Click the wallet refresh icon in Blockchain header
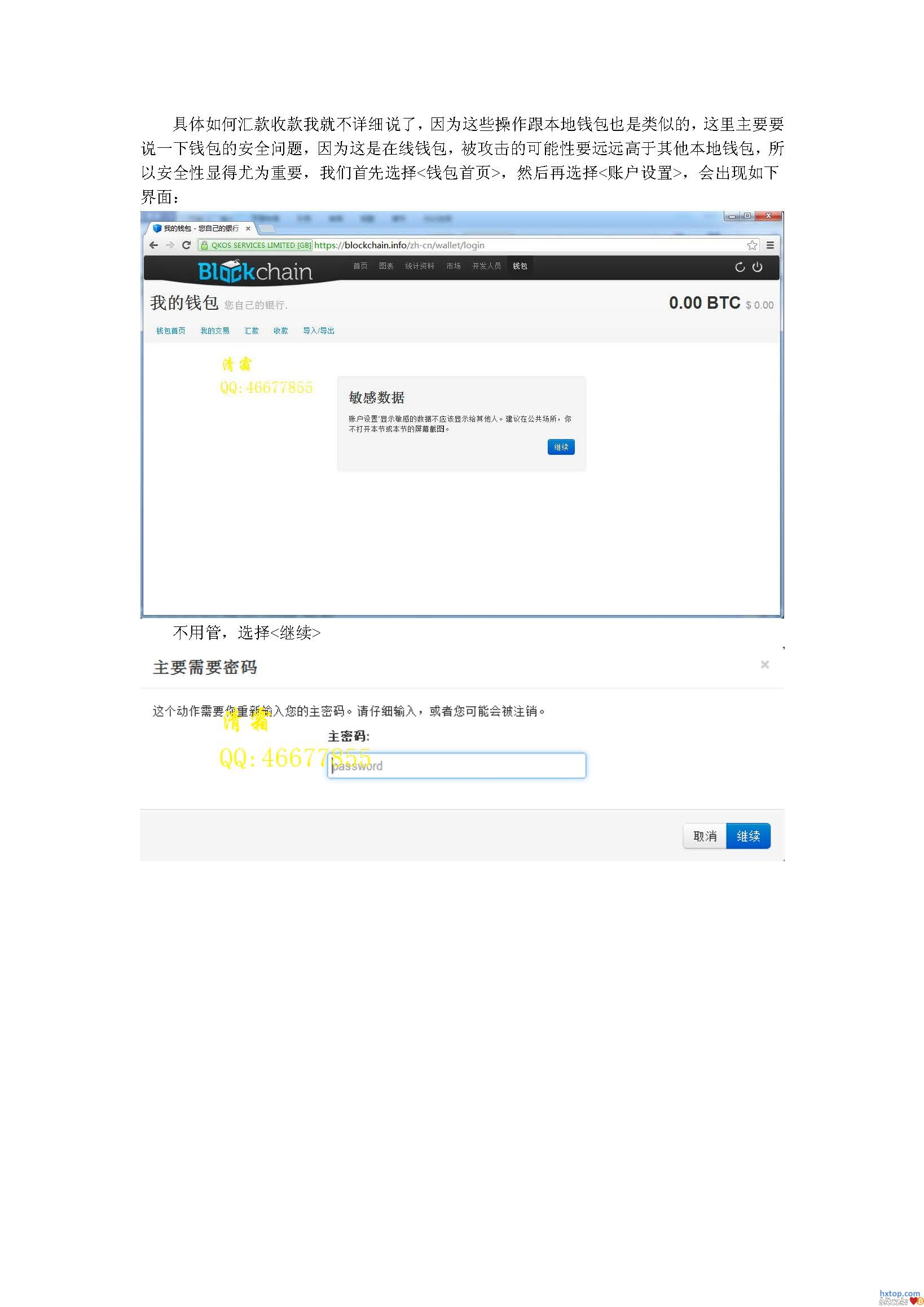Viewport: 924px width, 1307px height. coord(740,267)
